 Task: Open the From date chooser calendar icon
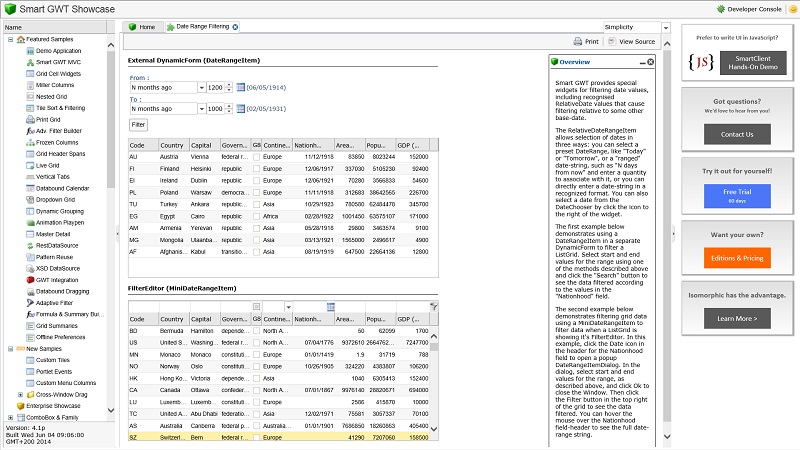(x=240, y=88)
